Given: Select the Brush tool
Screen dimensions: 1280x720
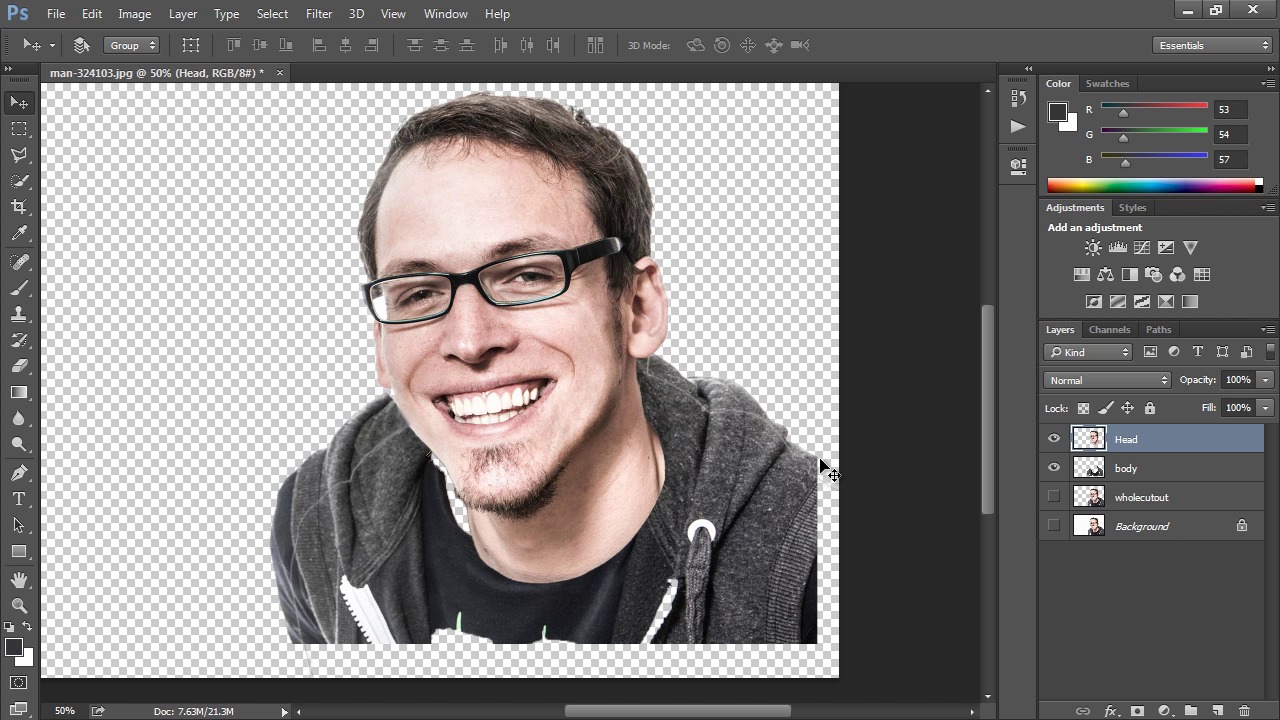Looking at the screenshot, I should click(19, 288).
